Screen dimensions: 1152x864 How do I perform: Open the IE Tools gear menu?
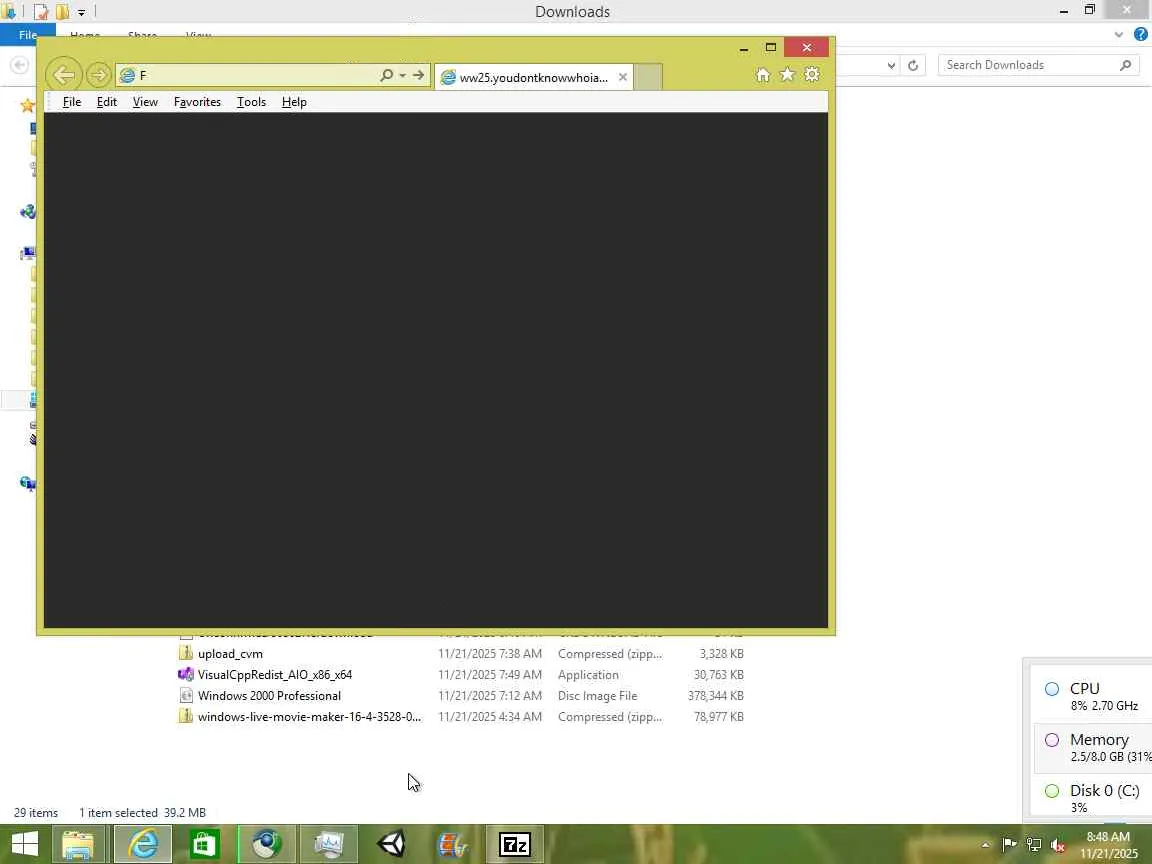pos(812,74)
